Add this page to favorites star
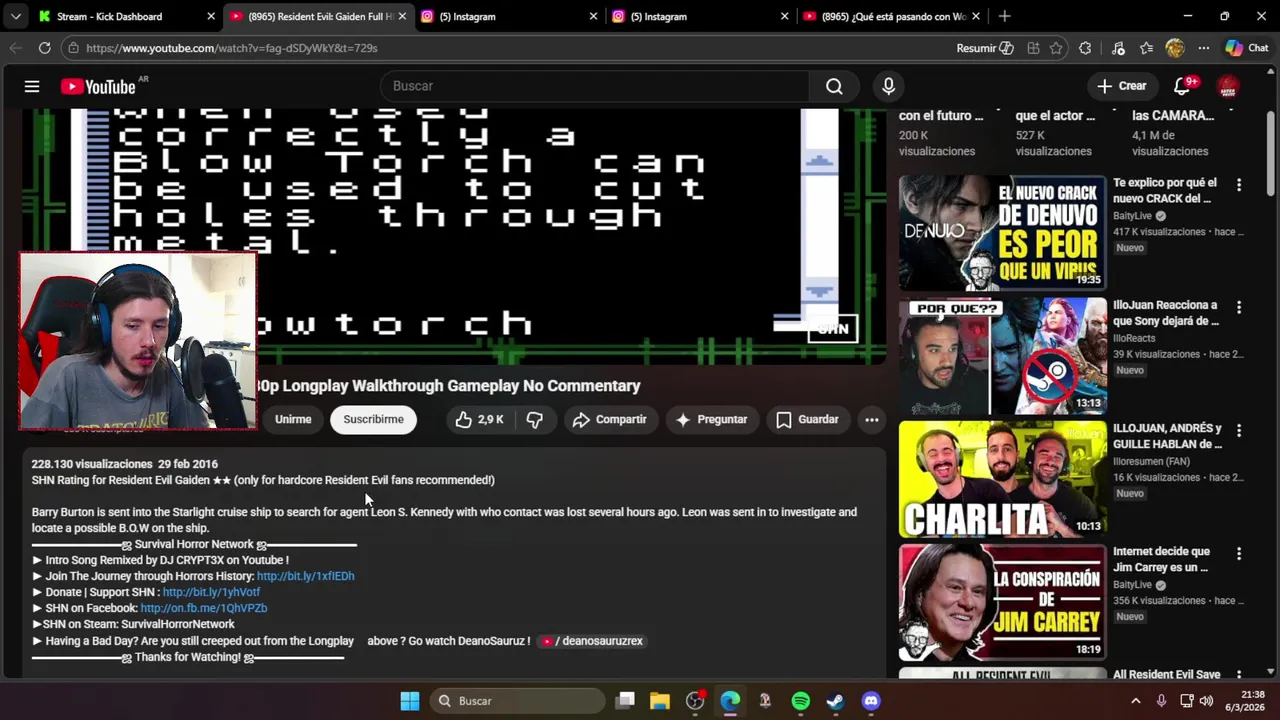 point(1056,48)
